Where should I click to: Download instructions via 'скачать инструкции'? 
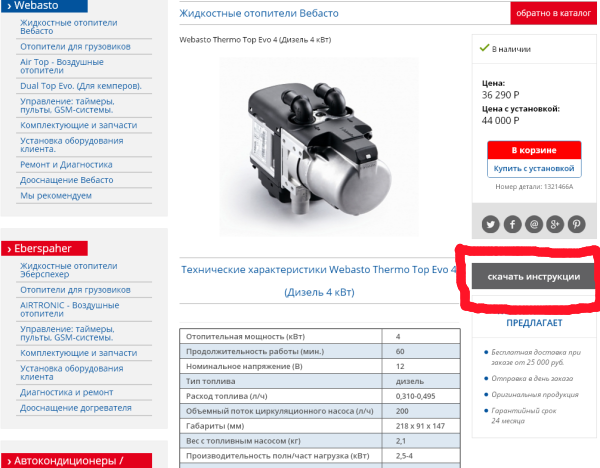click(533, 276)
